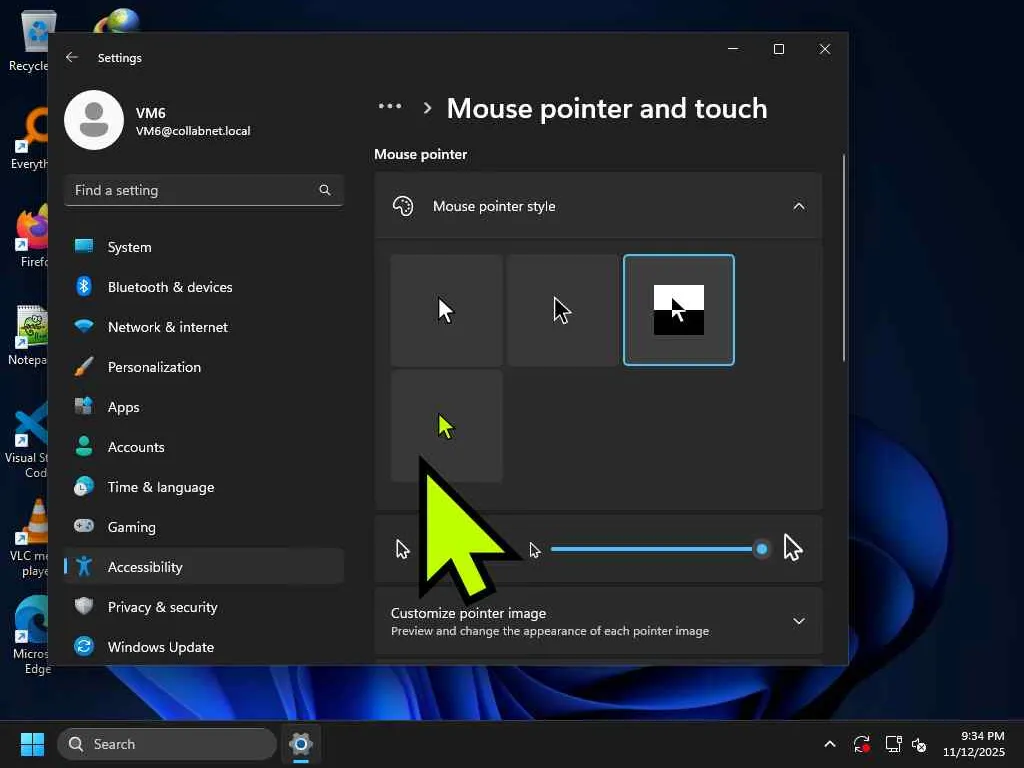The height and width of the screenshot is (768, 1024).
Task: Minimize the Settings window
Action: click(733, 50)
